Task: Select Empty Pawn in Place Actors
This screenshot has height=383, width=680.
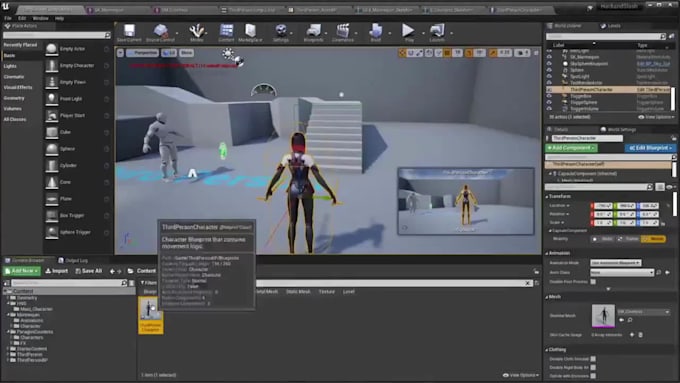Action: [78, 82]
